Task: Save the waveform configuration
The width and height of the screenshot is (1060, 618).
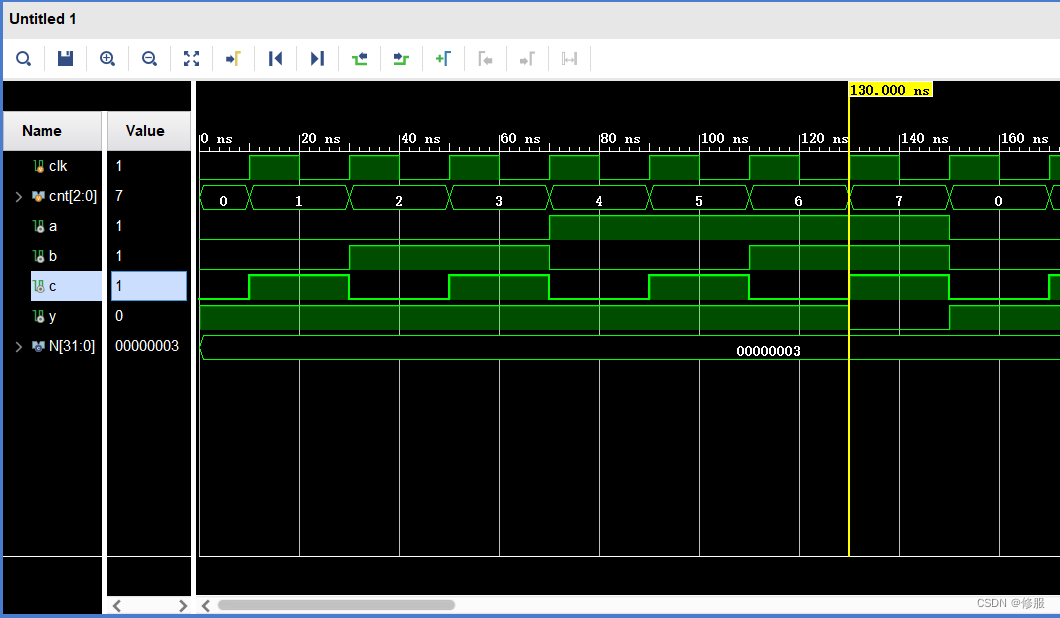Action: [x=65, y=59]
